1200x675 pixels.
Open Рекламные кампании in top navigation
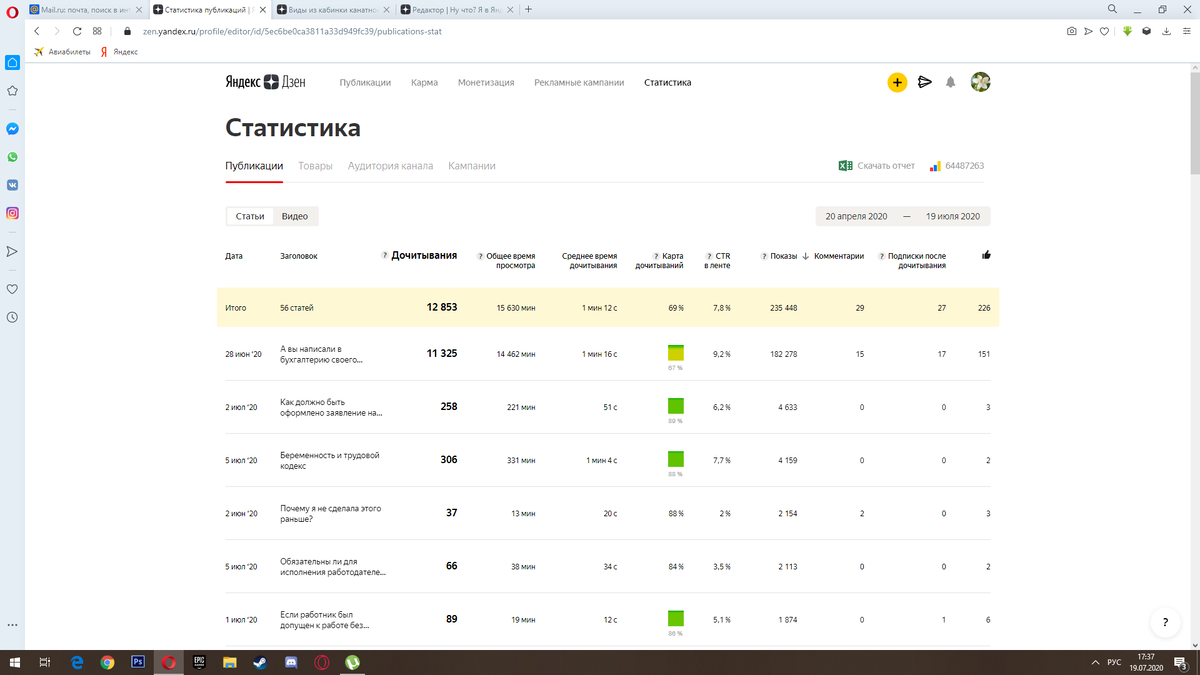tap(579, 82)
